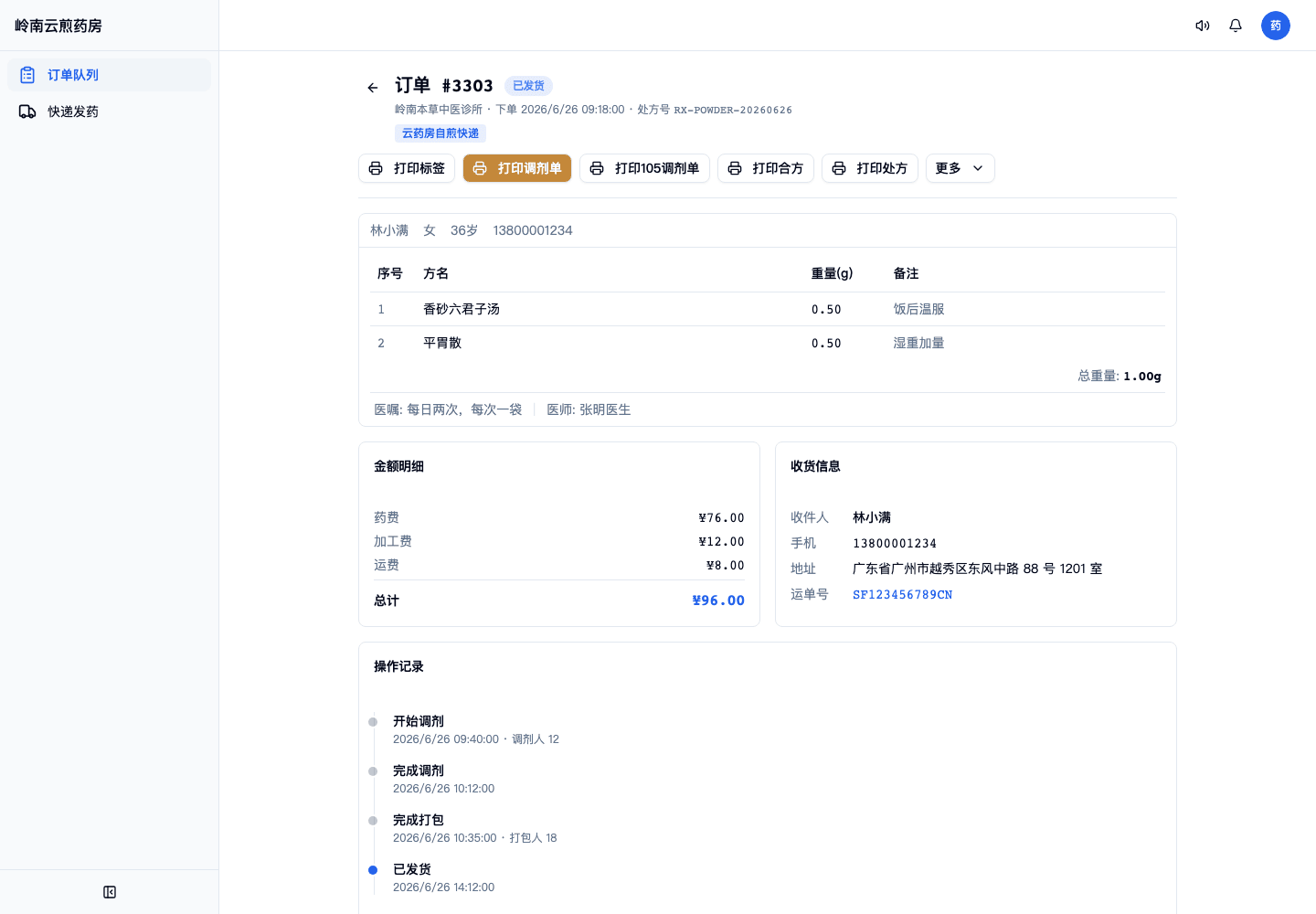Click the 备注 column header
This screenshot has height=914, width=1316.
point(906,273)
